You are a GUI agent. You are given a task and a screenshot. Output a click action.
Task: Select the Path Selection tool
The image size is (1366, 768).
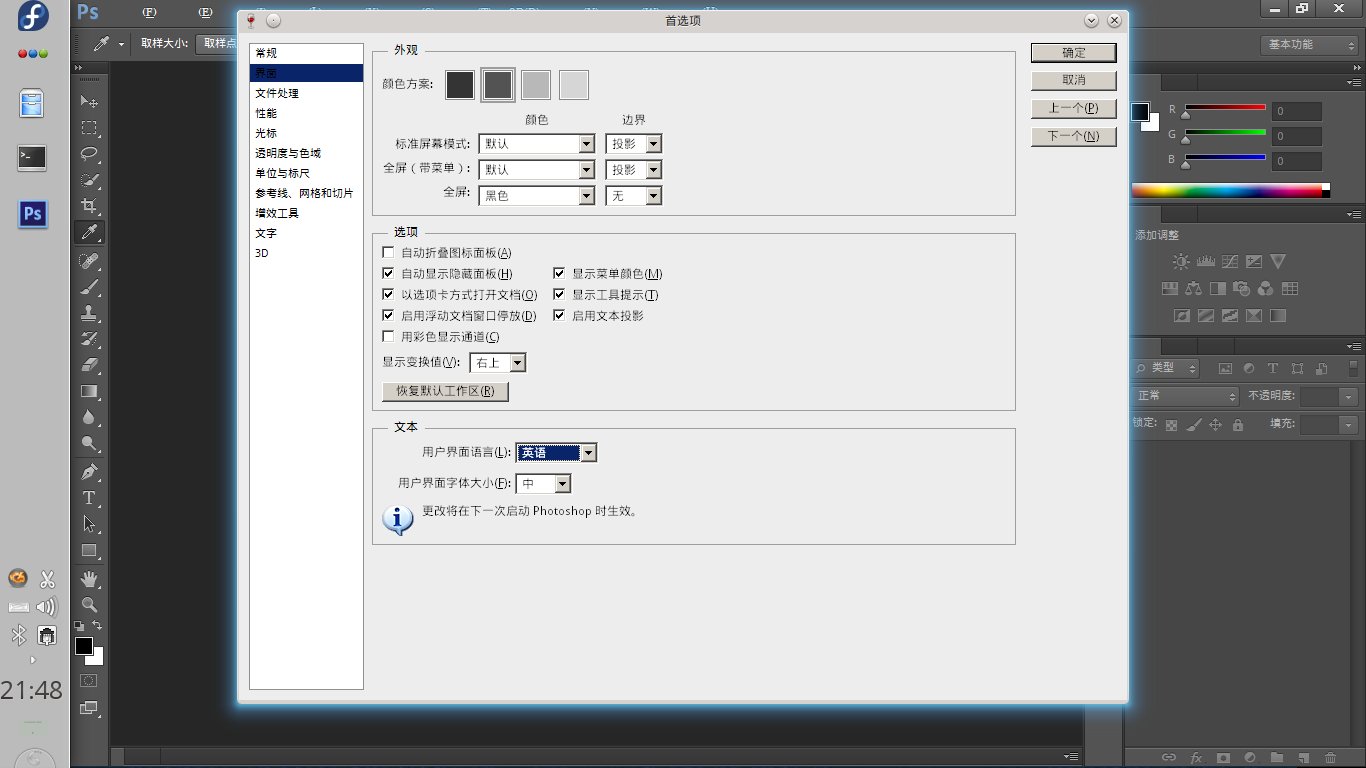tap(89, 523)
